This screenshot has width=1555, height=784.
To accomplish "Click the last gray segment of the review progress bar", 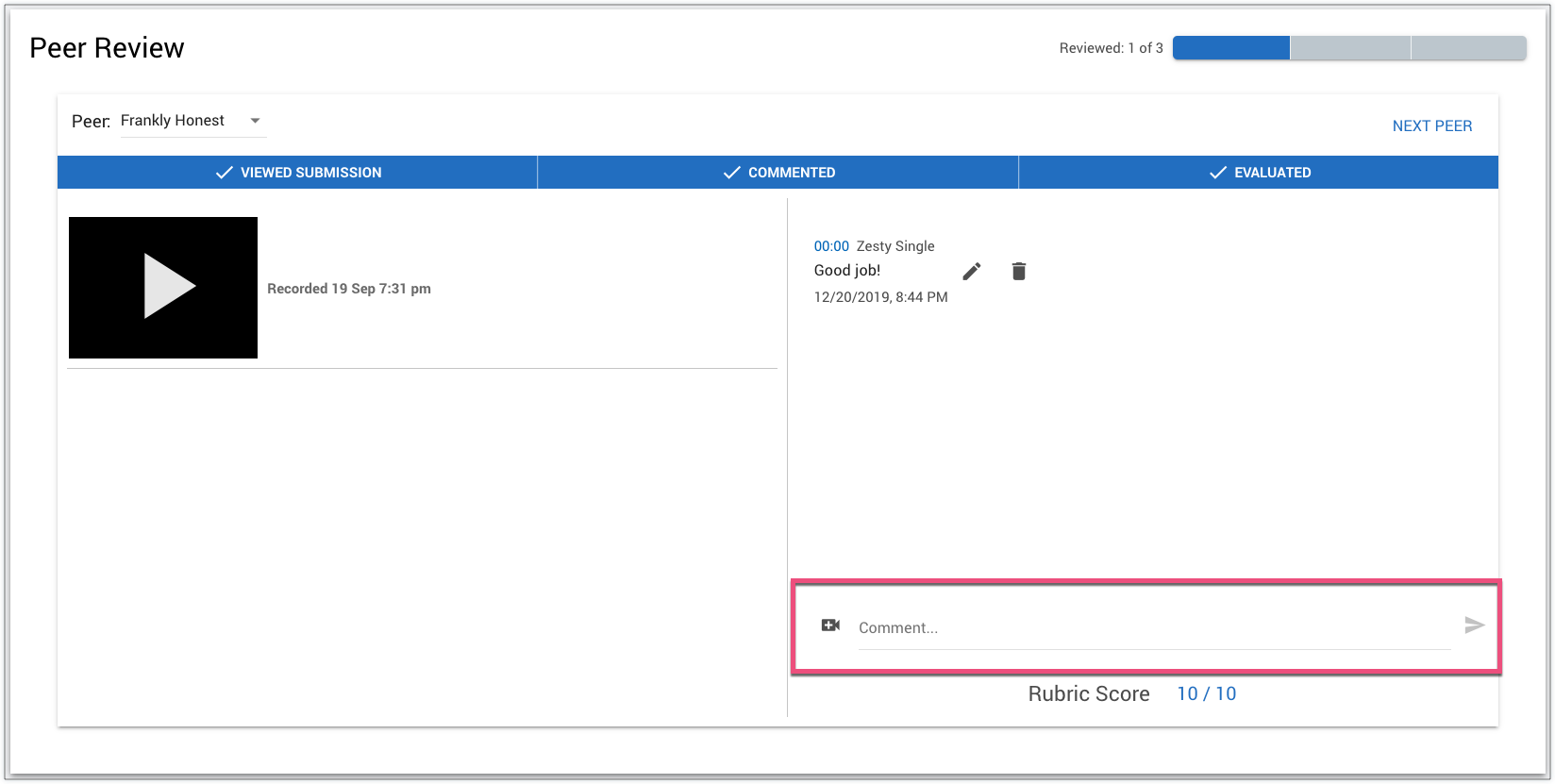I will [1468, 48].
